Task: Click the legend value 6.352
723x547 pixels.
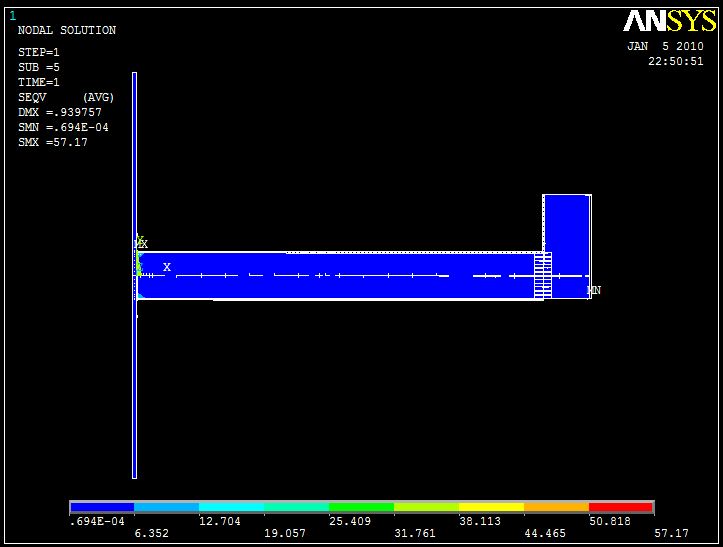Action: click(151, 534)
